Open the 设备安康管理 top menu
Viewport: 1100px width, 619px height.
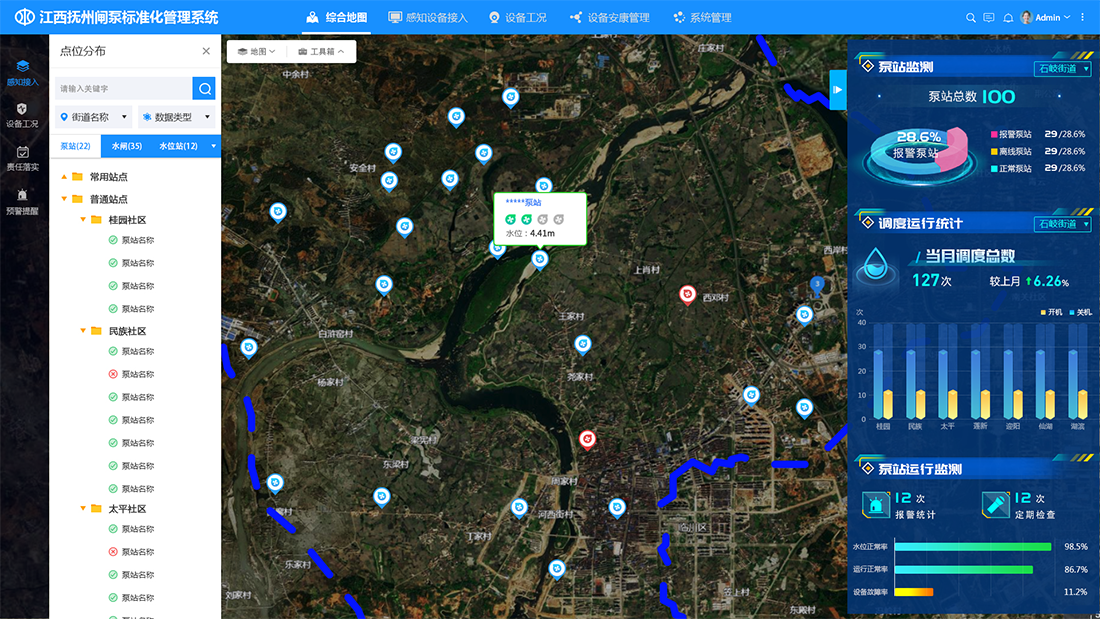[x=610, y=18]
